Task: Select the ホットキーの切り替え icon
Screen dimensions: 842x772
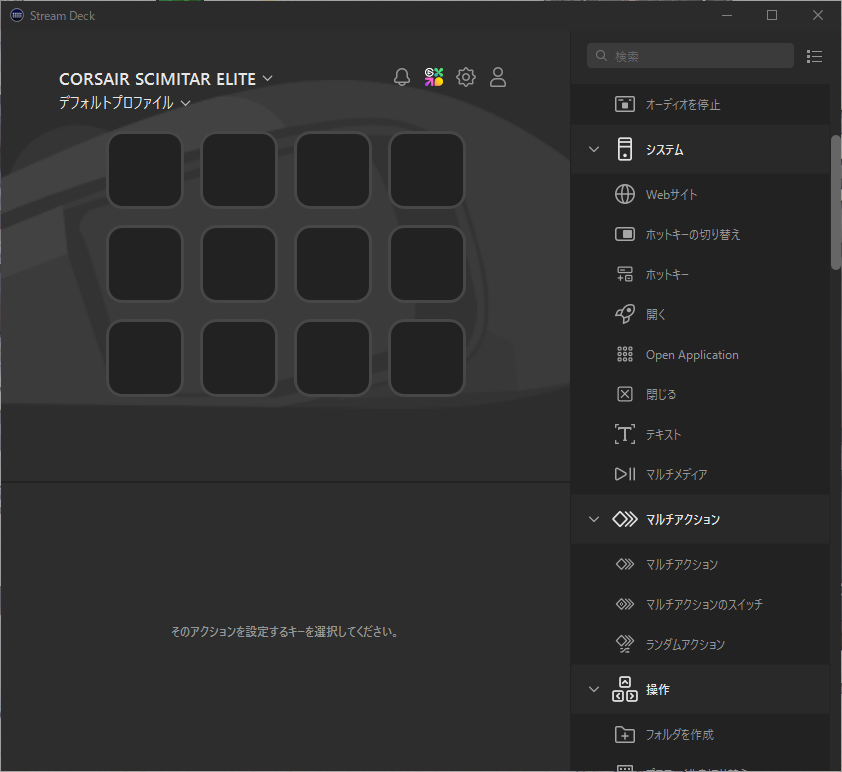Action: (625, 234)
